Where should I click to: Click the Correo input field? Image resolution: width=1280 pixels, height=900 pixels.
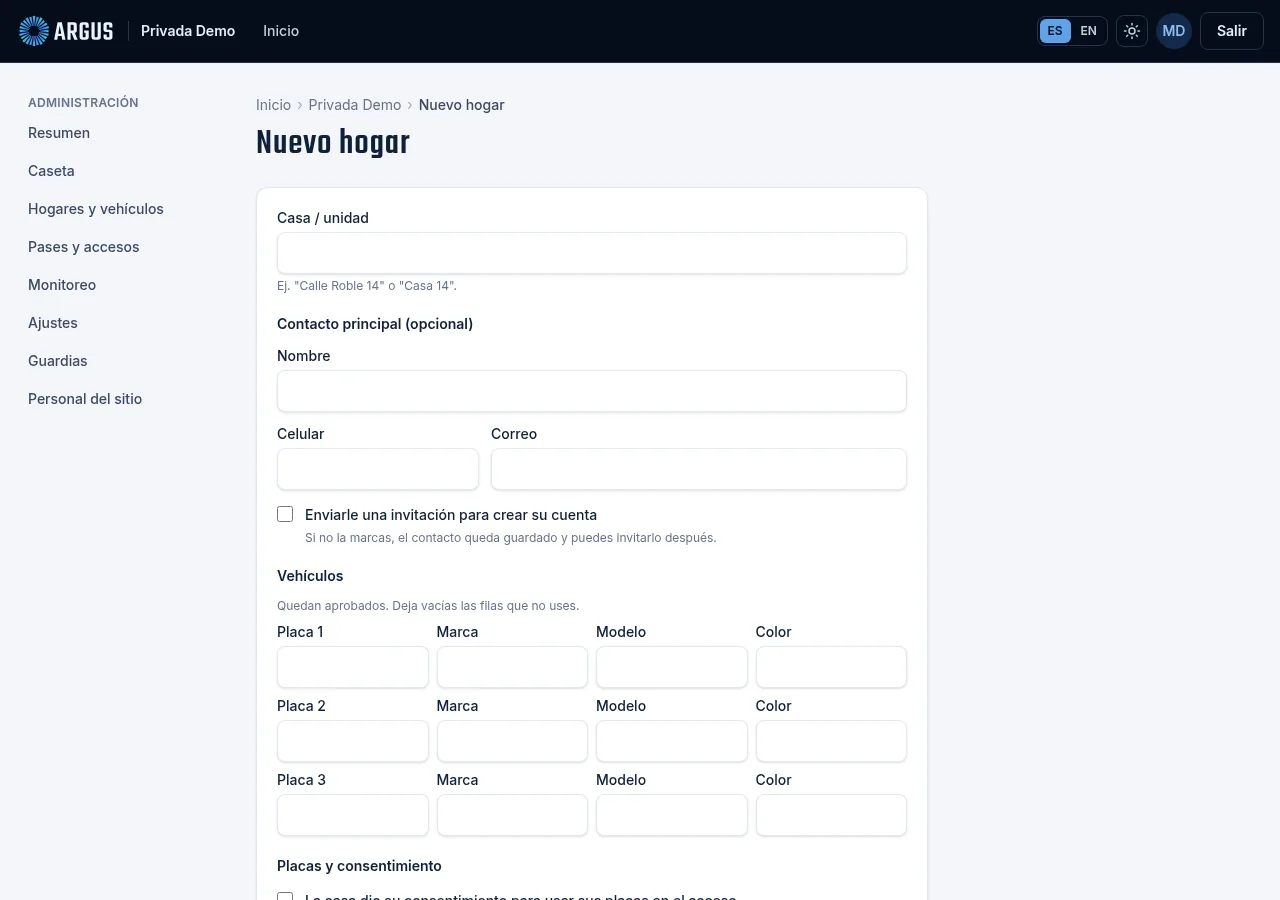tap(699, 469)
